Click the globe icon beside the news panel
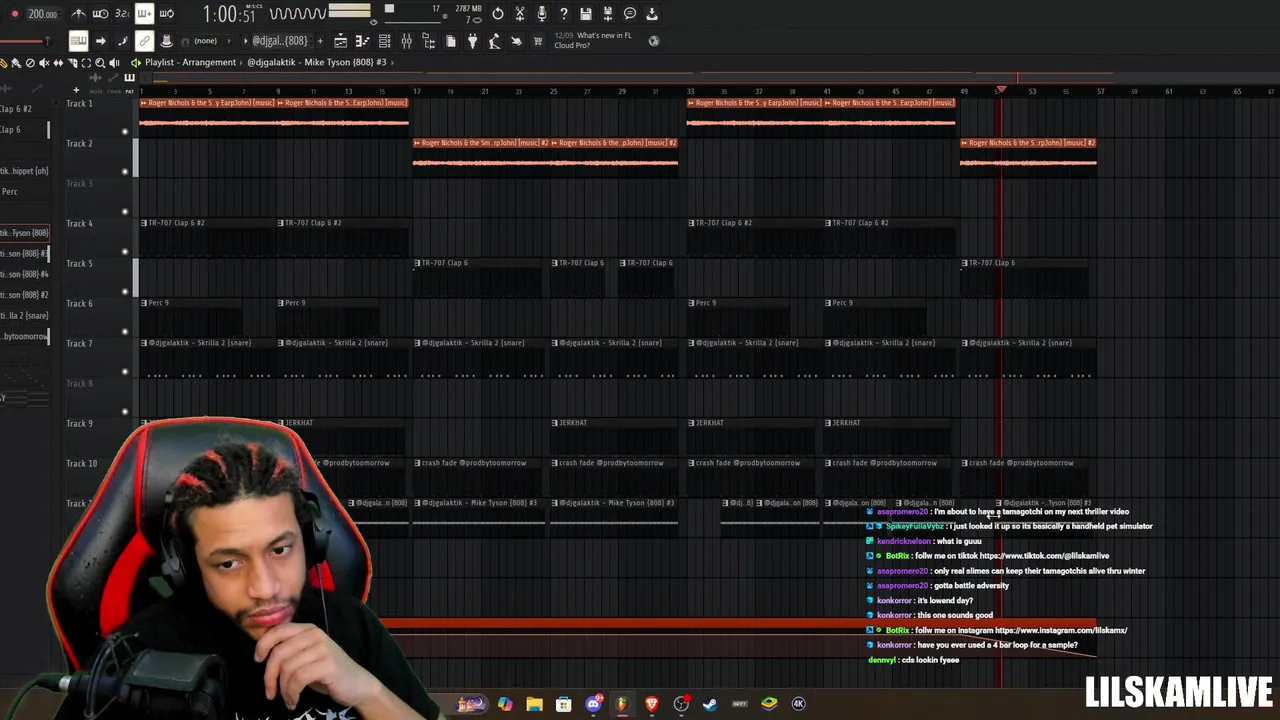1280x720 pixels. tap(654, 41)
